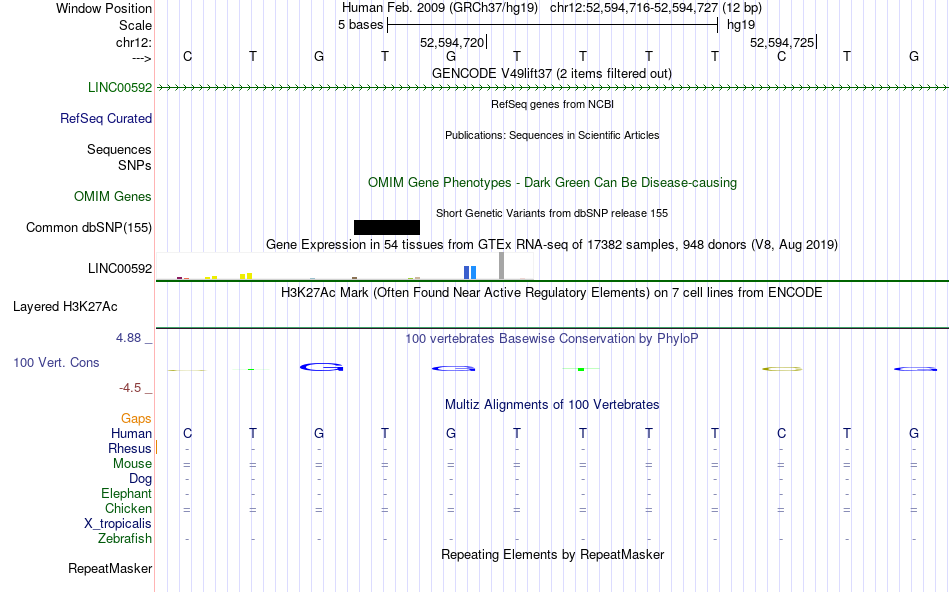Click Publications: Sequences in Scientific Articles title
The width and height of the screenshot is (950, 592).
pyautogui.click(x=552, y=135)
